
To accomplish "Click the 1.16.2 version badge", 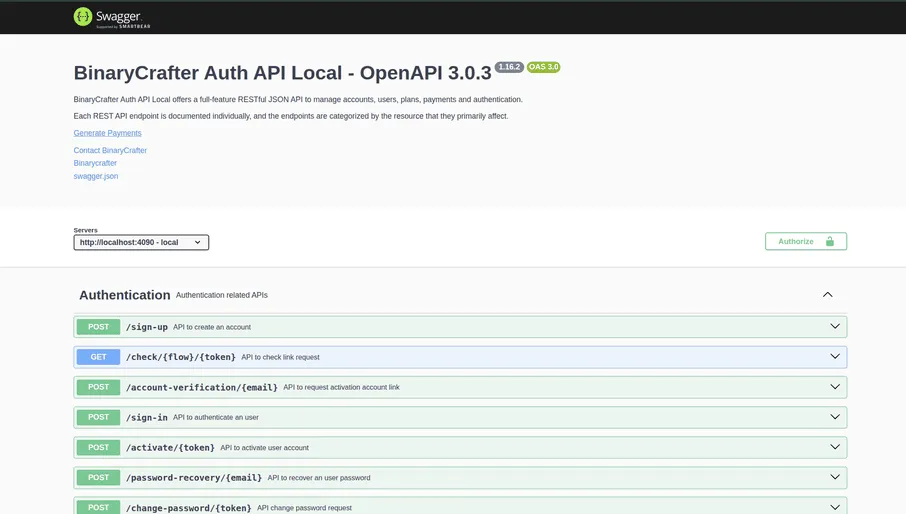I will [509, 67].
